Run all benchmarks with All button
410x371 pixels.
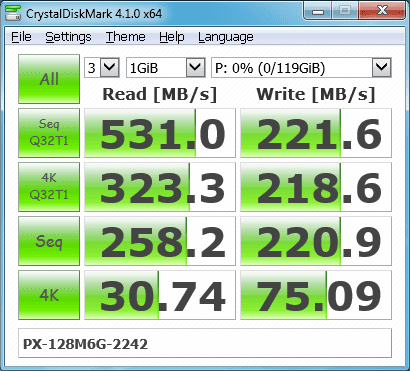point(49,79)
